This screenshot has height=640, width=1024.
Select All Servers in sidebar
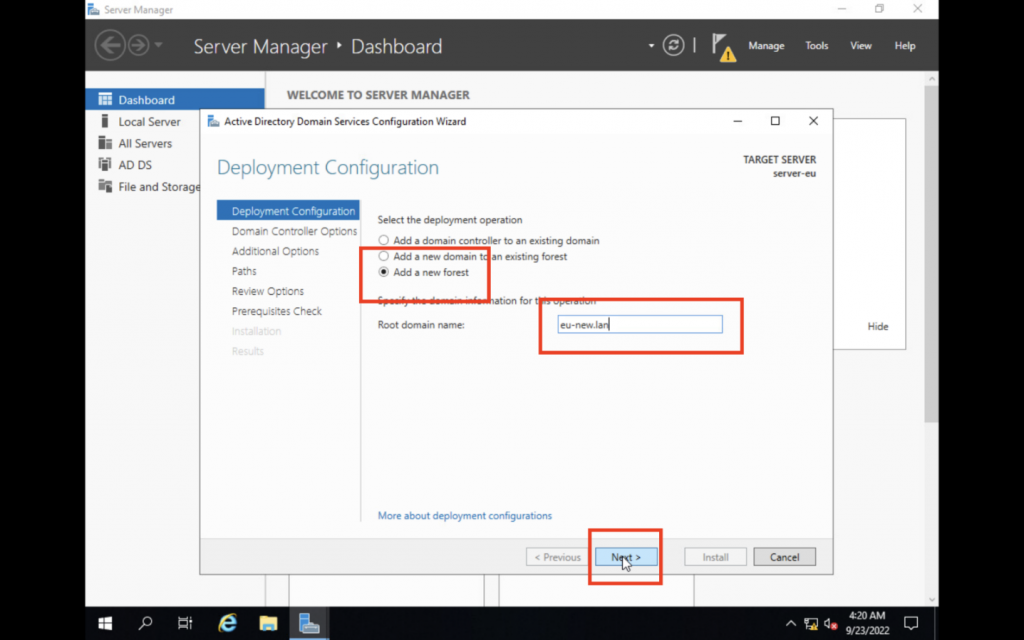click(145, 144)
